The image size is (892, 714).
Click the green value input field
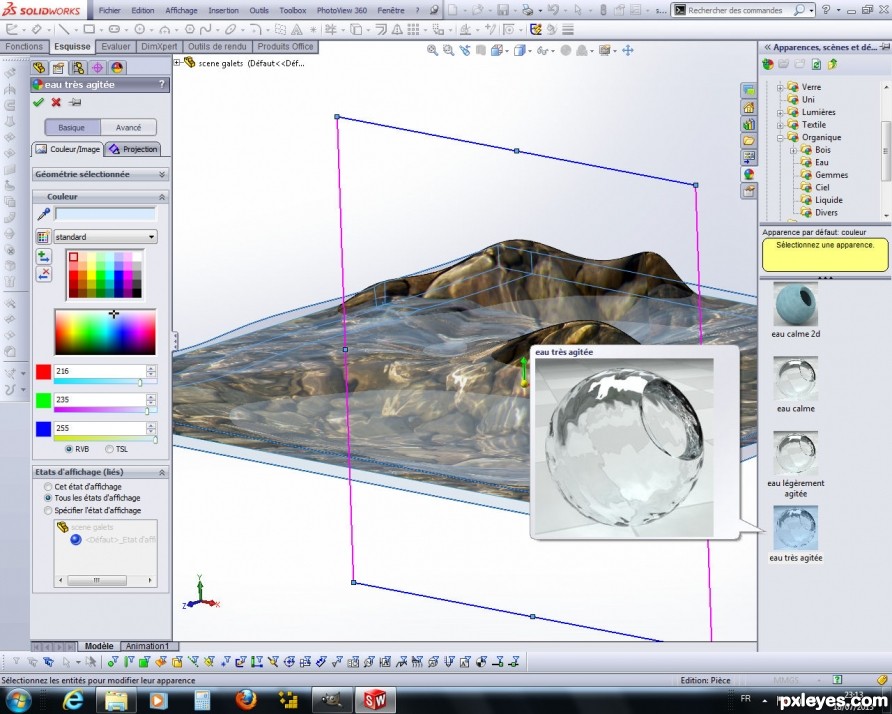click(100, 399)
